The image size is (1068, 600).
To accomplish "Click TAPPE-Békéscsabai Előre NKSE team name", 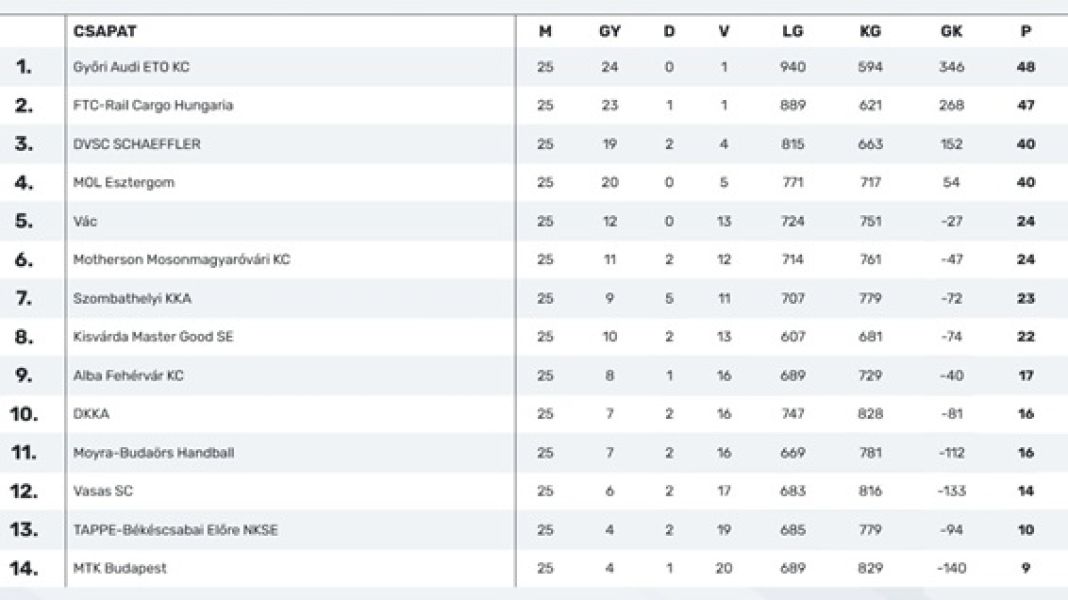I will tap(176, 530).
